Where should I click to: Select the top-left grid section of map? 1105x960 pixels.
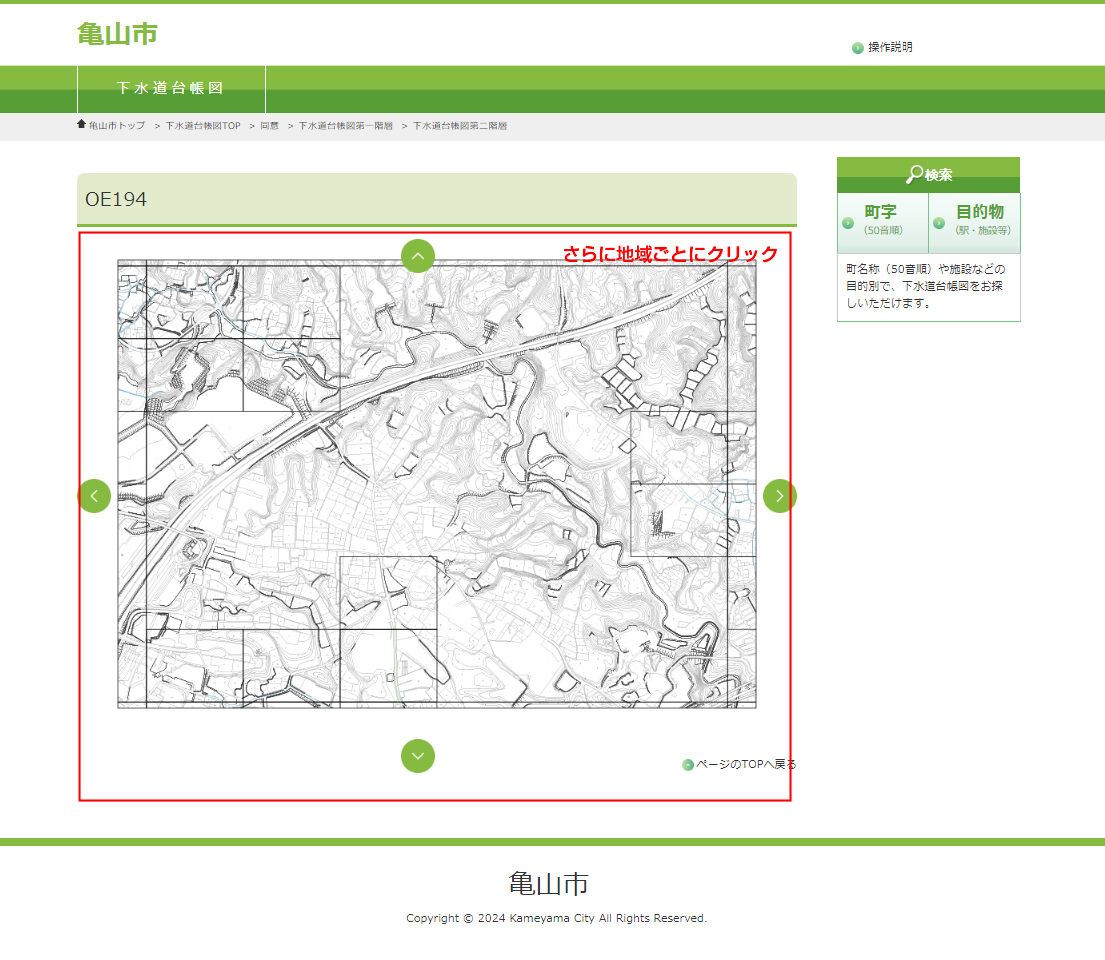click(x=180, y=300)
